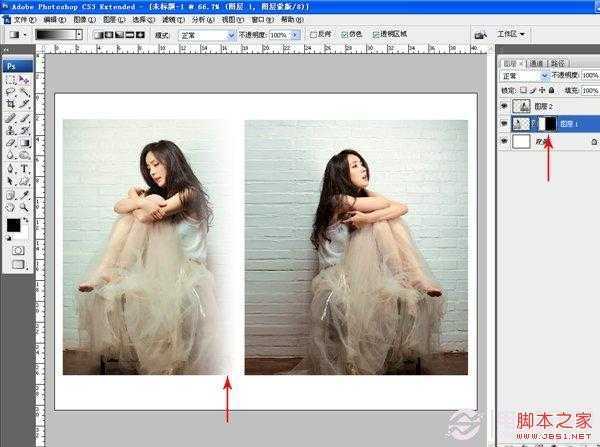This screenshot has width=600, height=447.
Task: Hide the 图层 2 layer visibility eye
Action: click(x=503, y=105)
